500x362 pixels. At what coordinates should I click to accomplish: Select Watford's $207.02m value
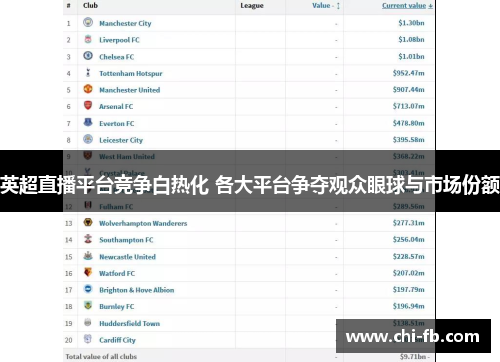click(x=409, y=273)
